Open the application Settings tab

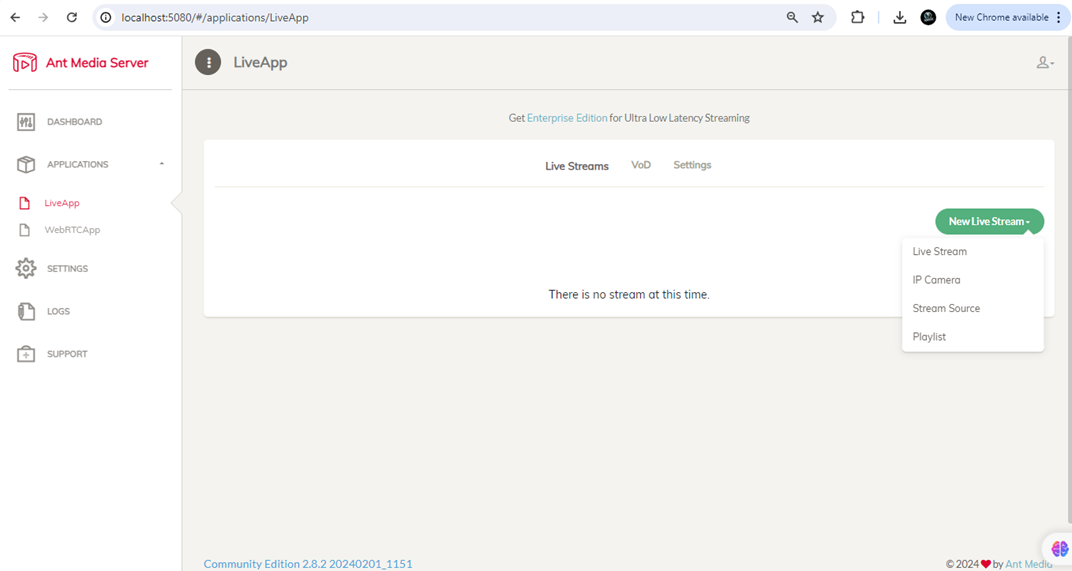(x=692, y=165)
